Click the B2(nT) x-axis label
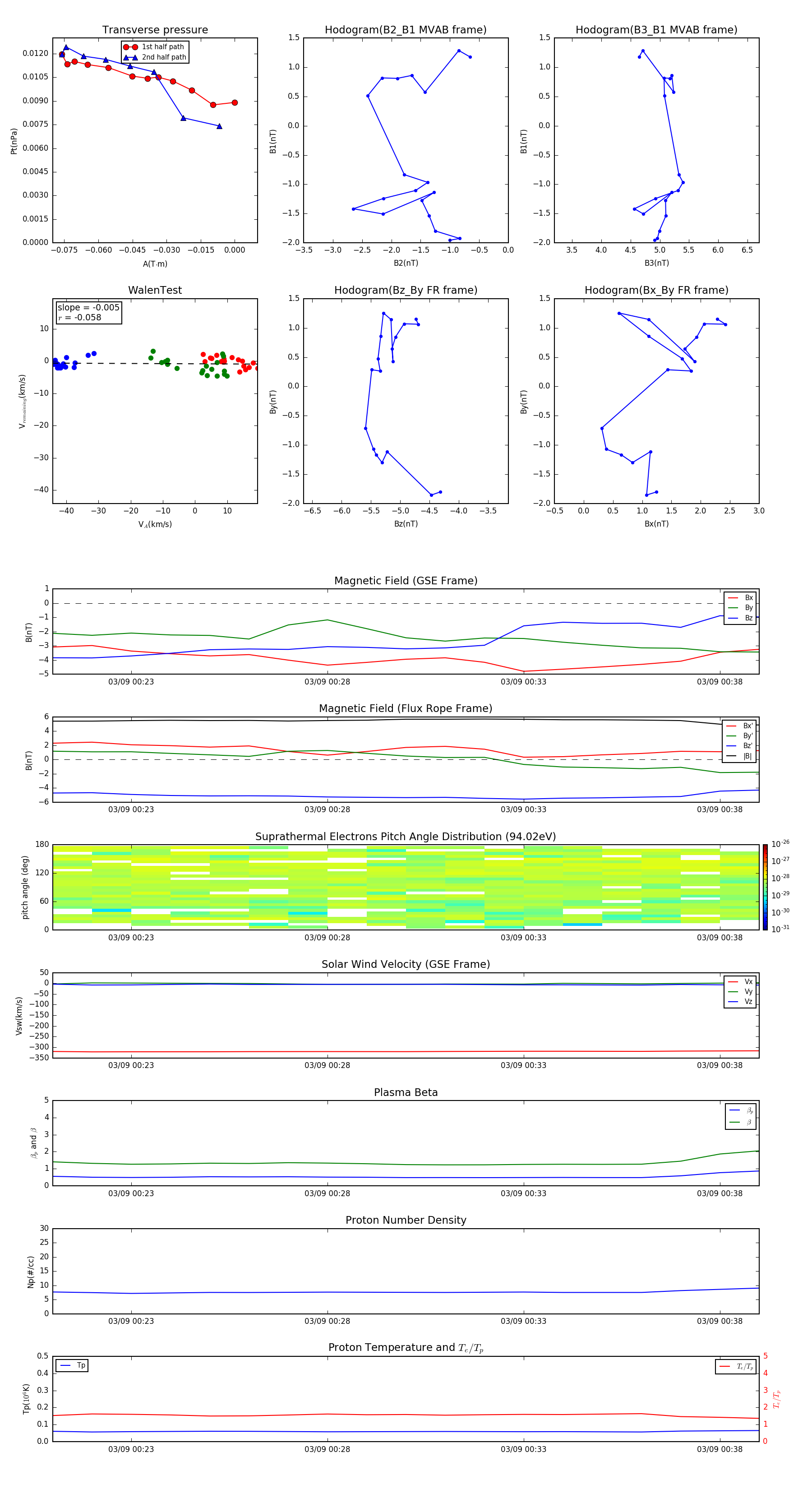 (x=406, y=264)
